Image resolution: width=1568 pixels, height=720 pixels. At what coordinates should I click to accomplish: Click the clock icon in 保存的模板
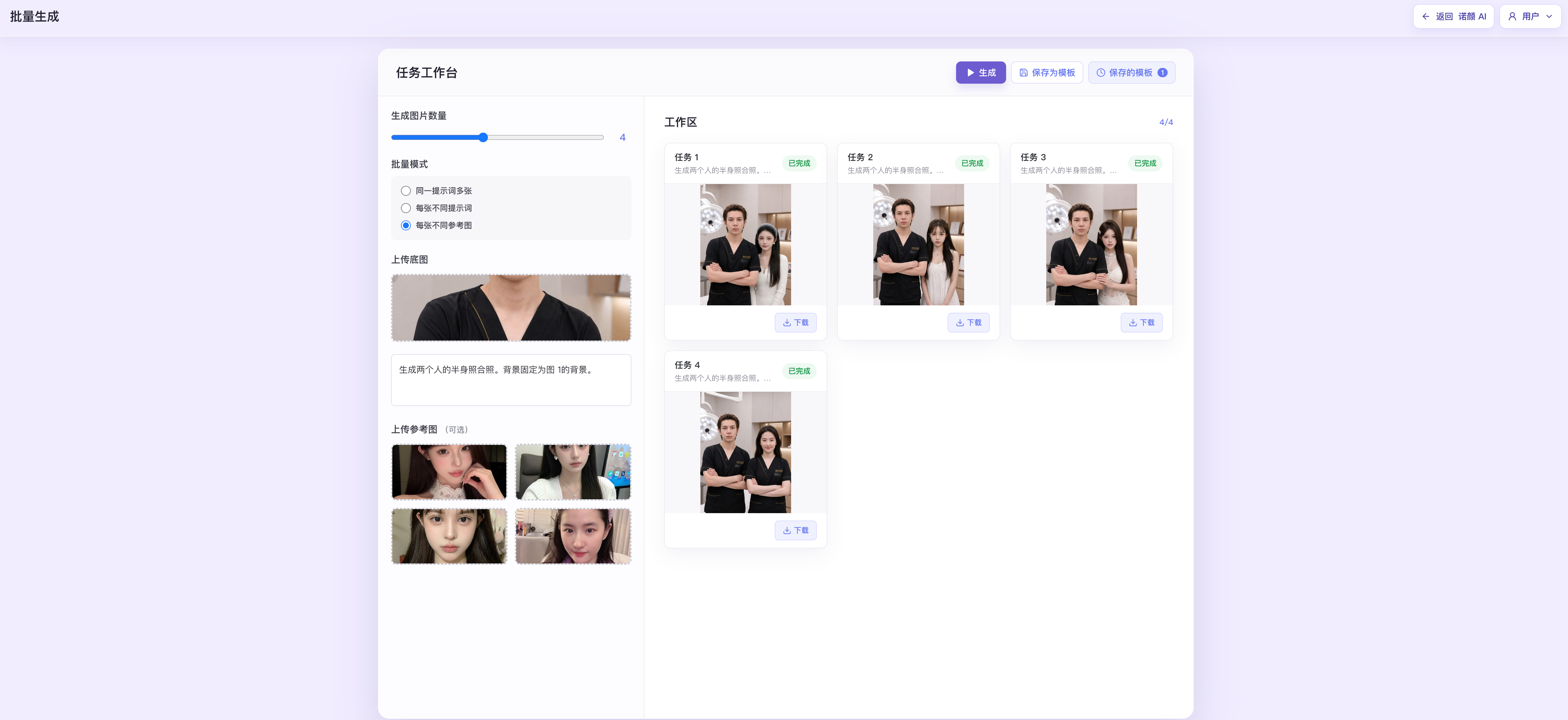(x=1101, y=73)
